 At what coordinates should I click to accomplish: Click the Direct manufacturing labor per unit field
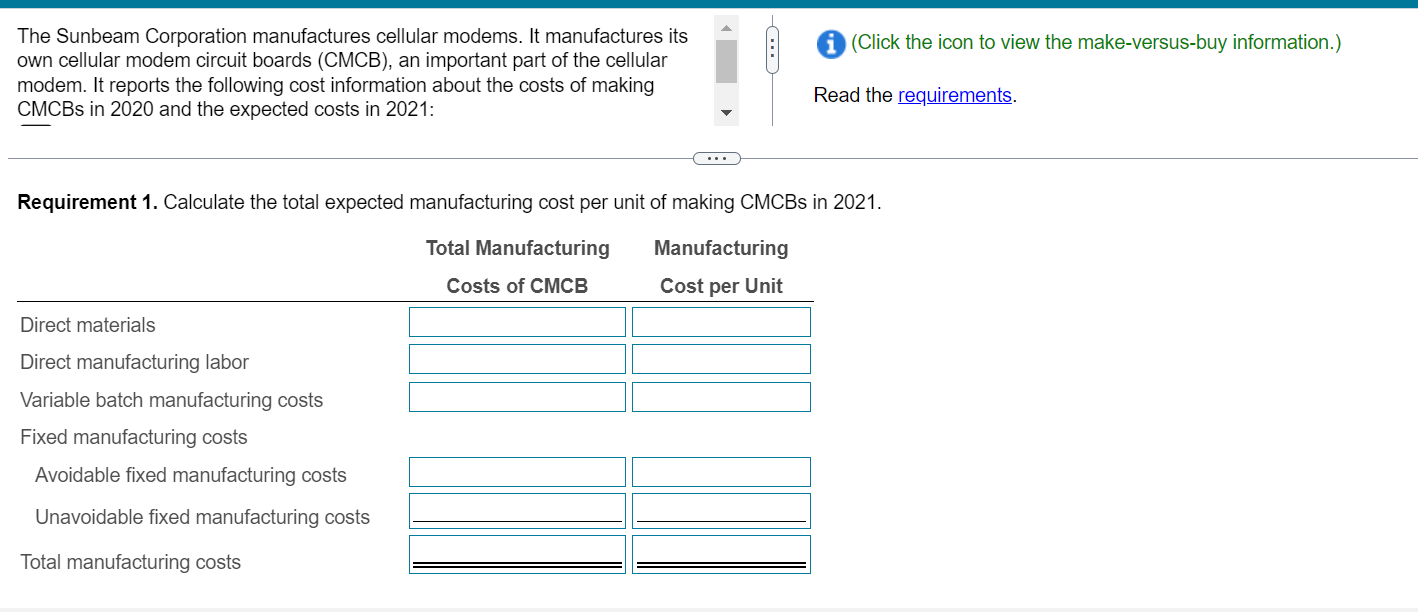pyautogui.click(x=720, y=358)
